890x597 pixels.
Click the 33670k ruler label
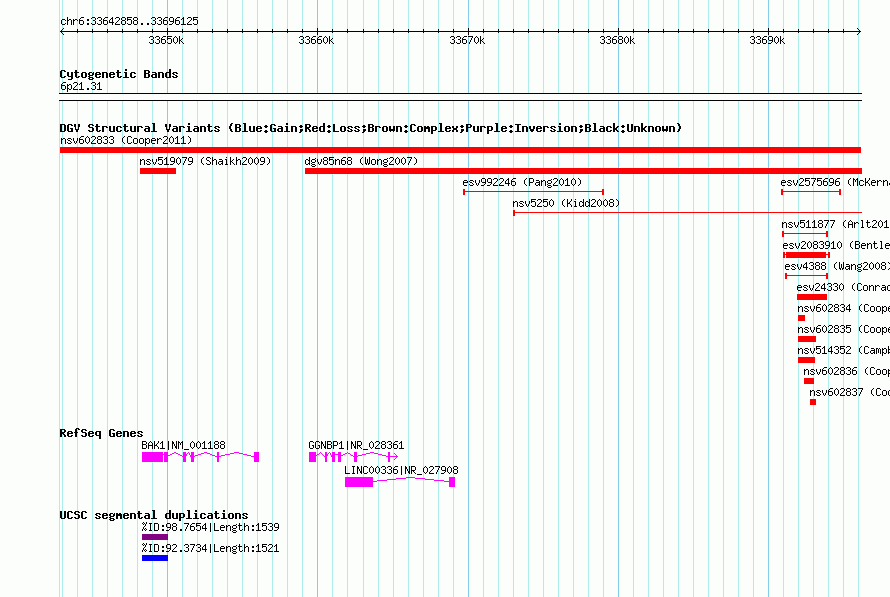[x=467, y=40]
